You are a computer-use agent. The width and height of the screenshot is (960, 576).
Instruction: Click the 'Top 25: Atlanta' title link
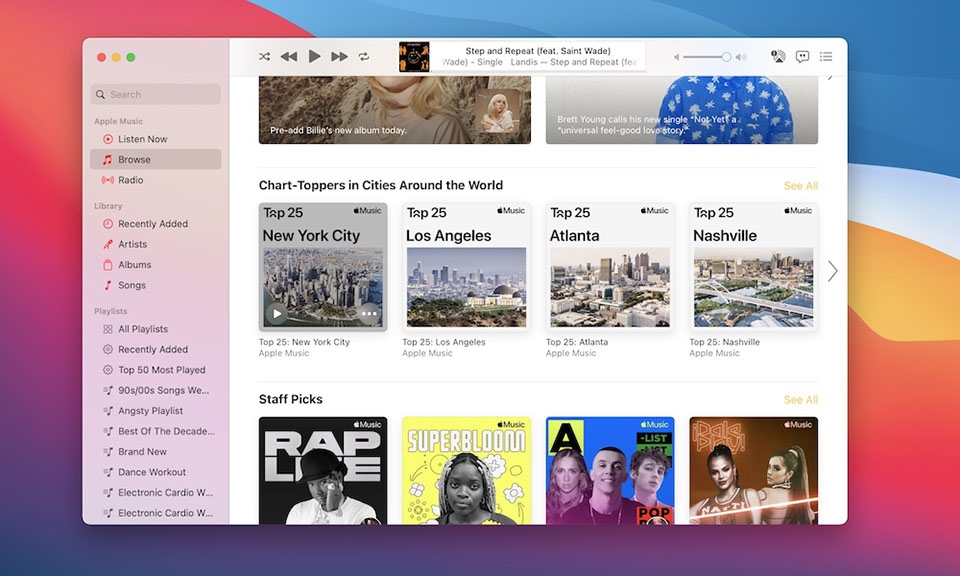[577, 342]
